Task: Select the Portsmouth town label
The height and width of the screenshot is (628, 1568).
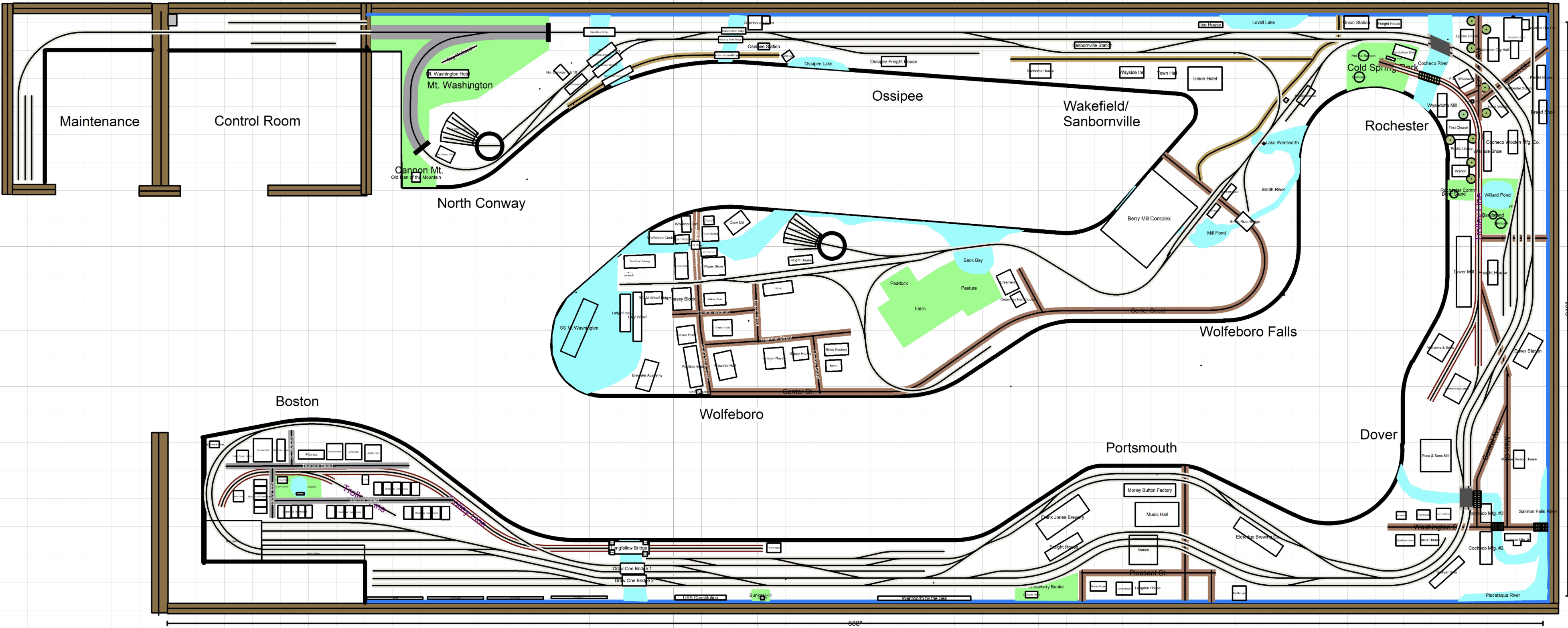Action: (x=1141, y=448)
